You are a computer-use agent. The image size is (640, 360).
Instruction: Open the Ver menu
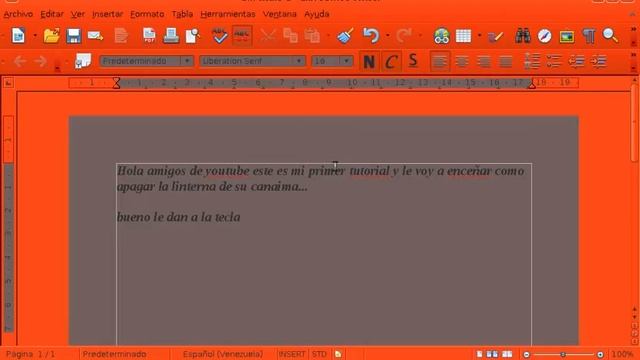pos(78,14)
